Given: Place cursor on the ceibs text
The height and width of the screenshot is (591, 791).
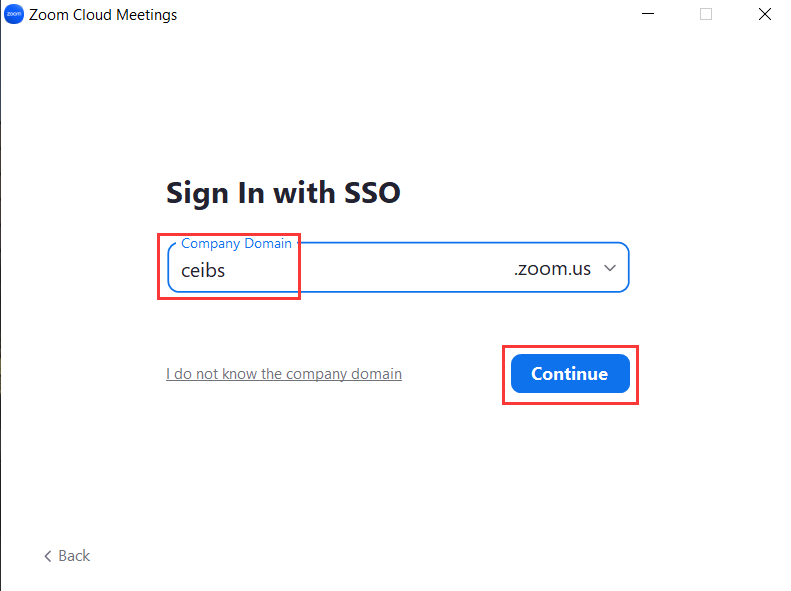Looking at the screenshot, I should [203, 271].
